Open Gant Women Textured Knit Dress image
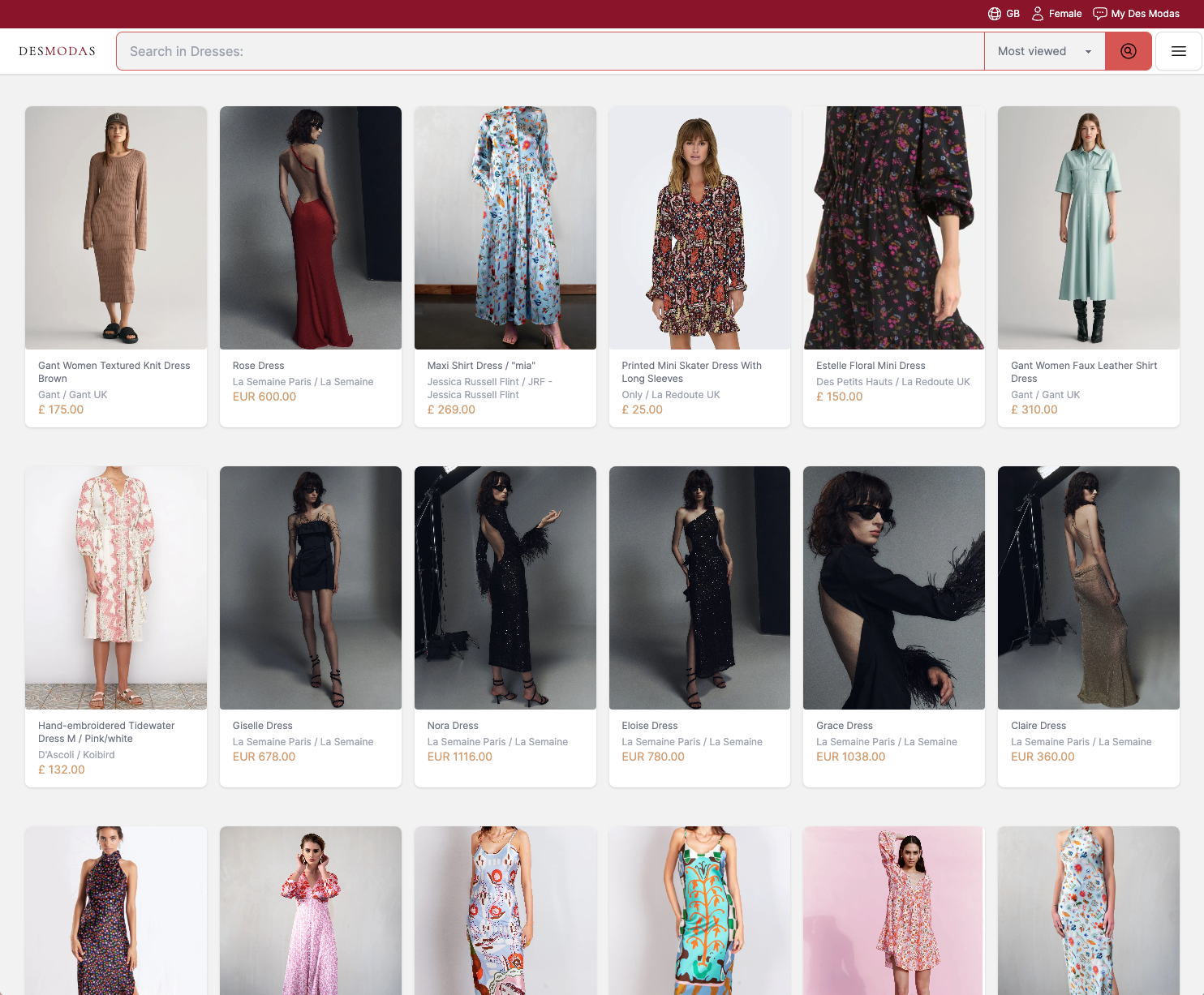This screenshot has height=995, width=1204. pos(116,228)
